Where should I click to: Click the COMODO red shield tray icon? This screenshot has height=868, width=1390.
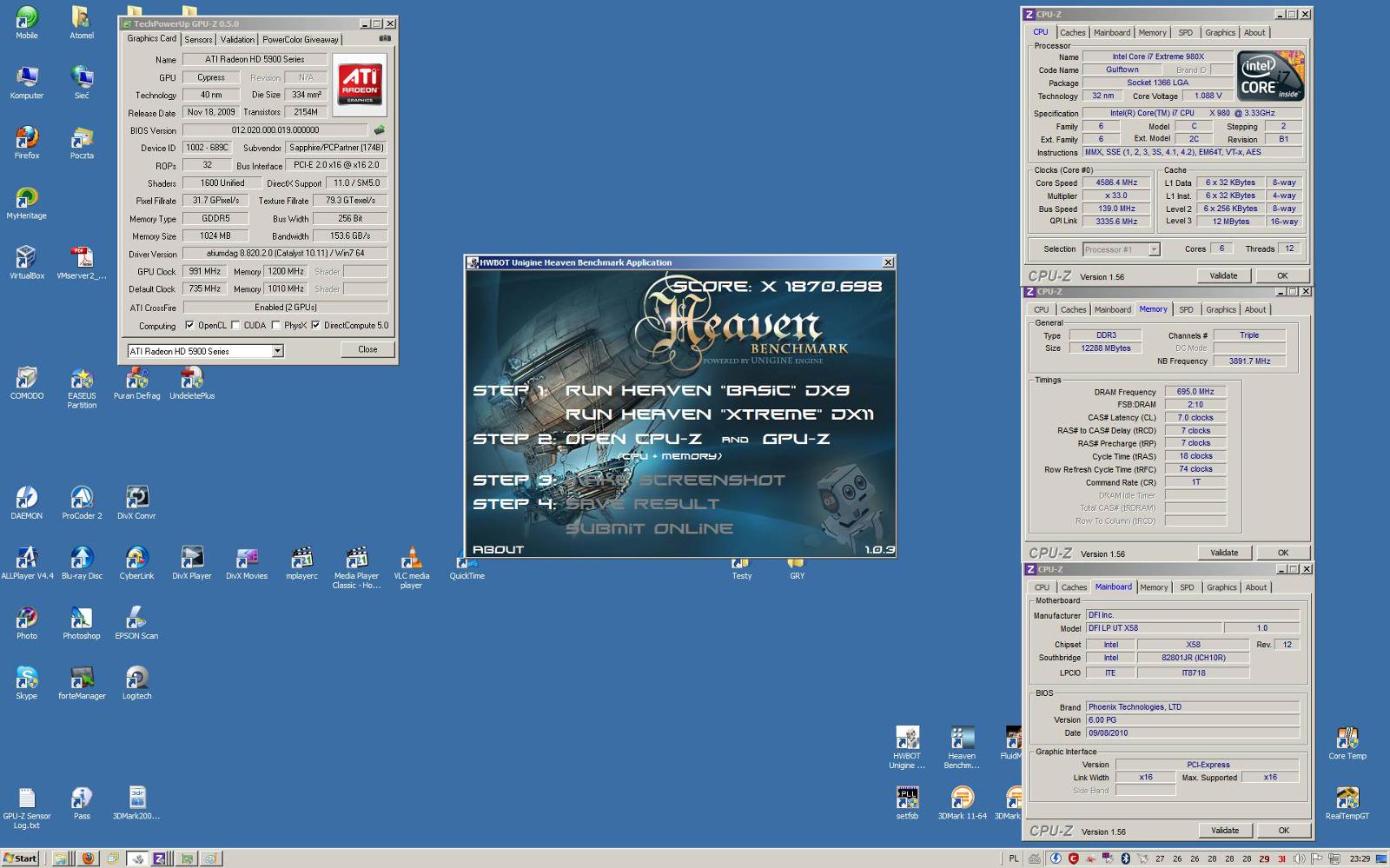[x=1074, y=858]
